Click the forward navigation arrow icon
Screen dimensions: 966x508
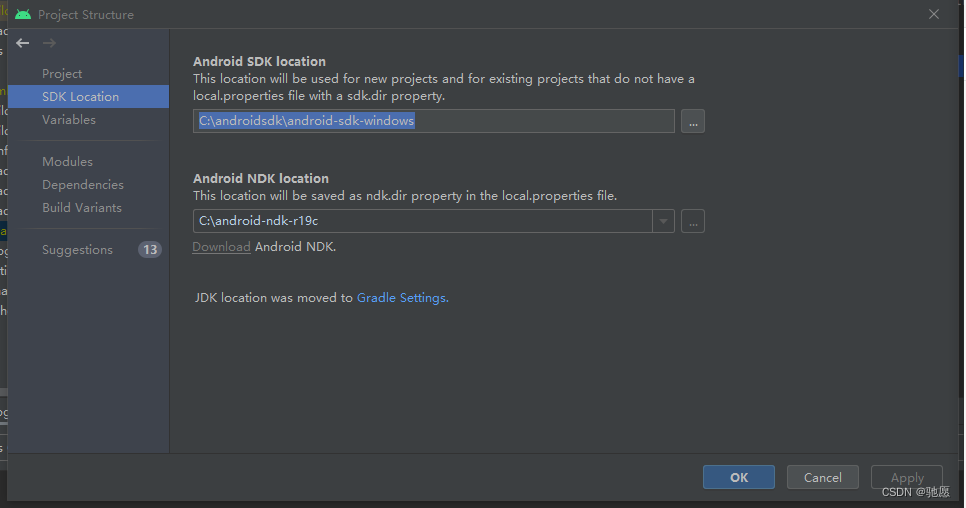(49, 43)
